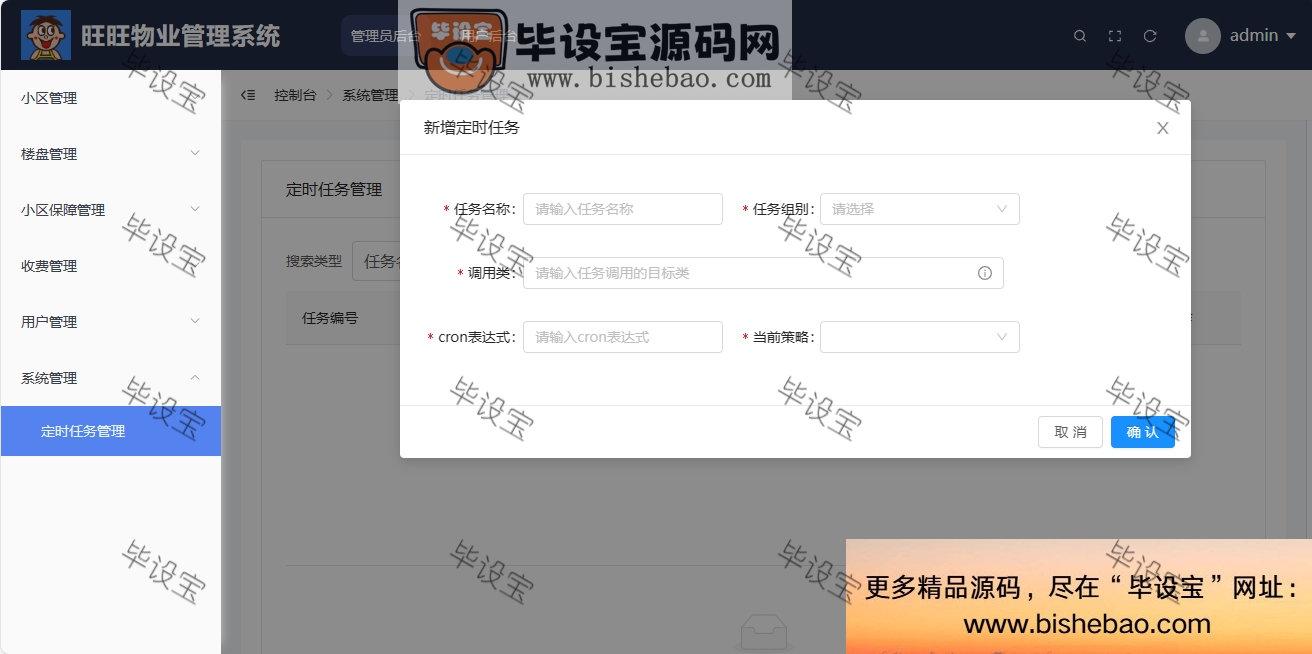Image resolution: width=1312 pixels, height=654 pixels.
Task: Click the 旺旺物业管理系统 title text
Action: click(181, 36)
